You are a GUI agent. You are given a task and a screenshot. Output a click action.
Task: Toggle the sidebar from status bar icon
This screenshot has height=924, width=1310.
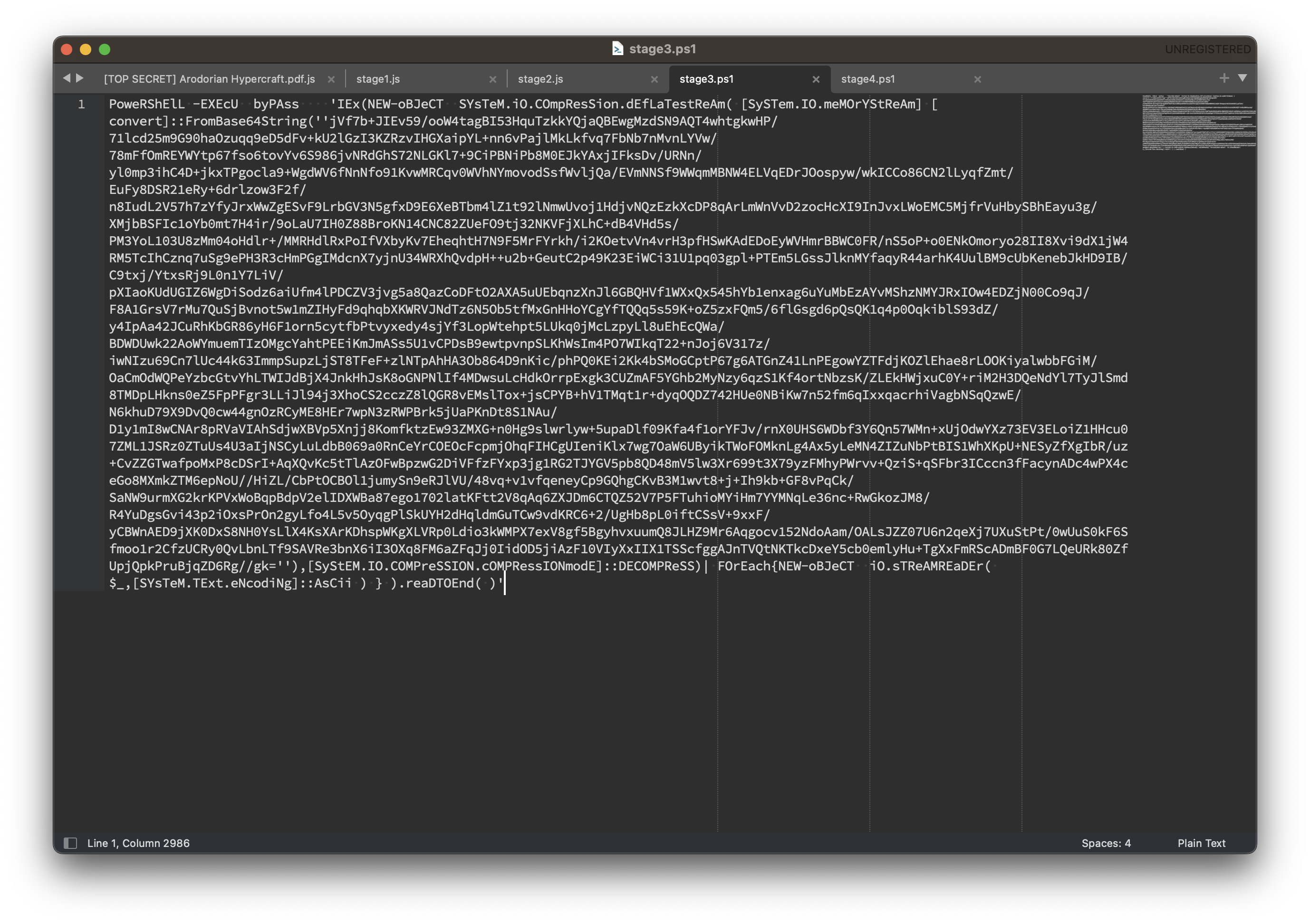click(x=70, y=843)
